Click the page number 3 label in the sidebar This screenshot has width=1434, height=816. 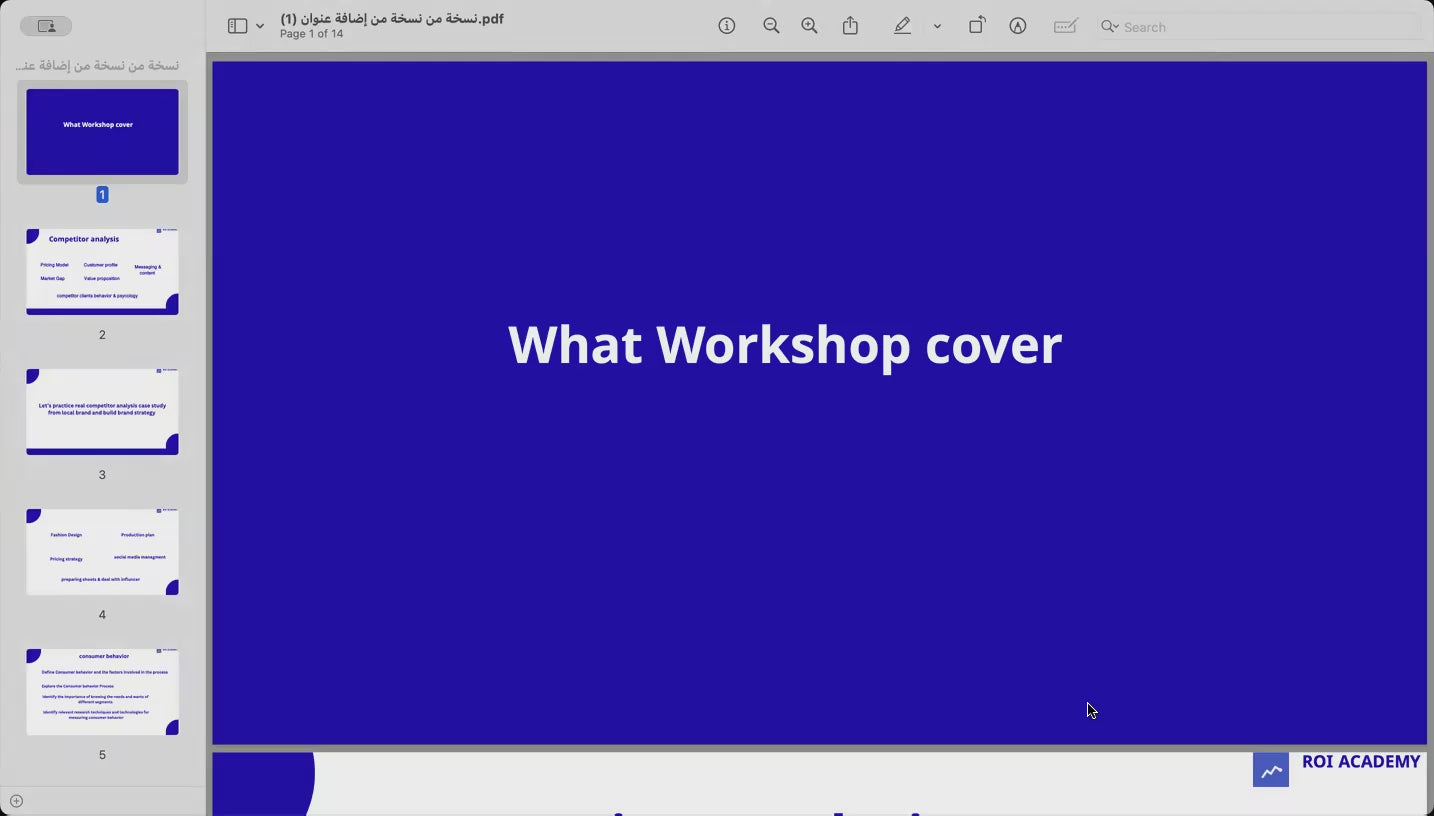coord(102,475)
